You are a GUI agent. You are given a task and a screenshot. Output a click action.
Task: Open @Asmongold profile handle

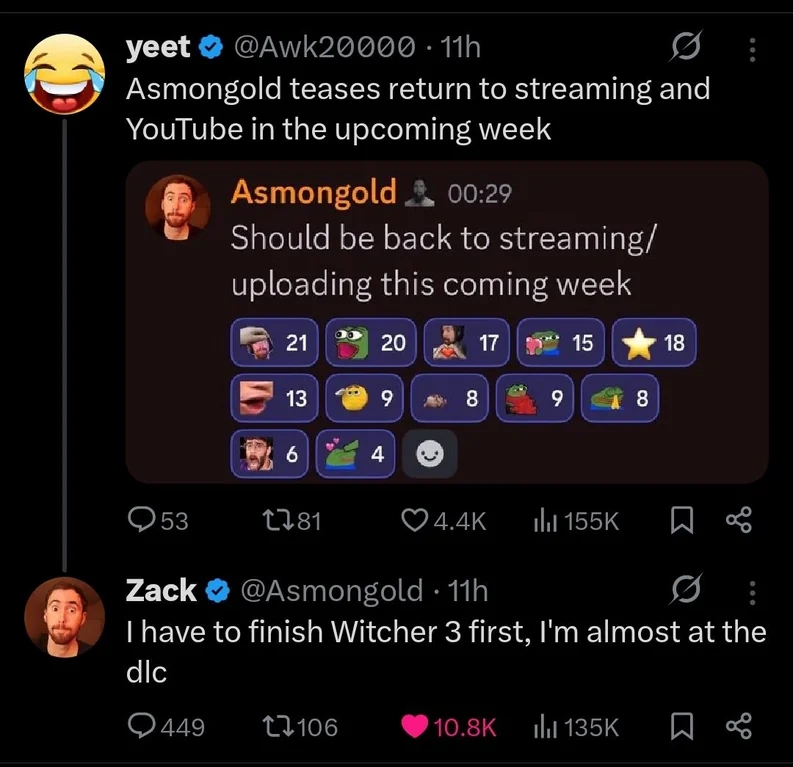coord(331,591)
